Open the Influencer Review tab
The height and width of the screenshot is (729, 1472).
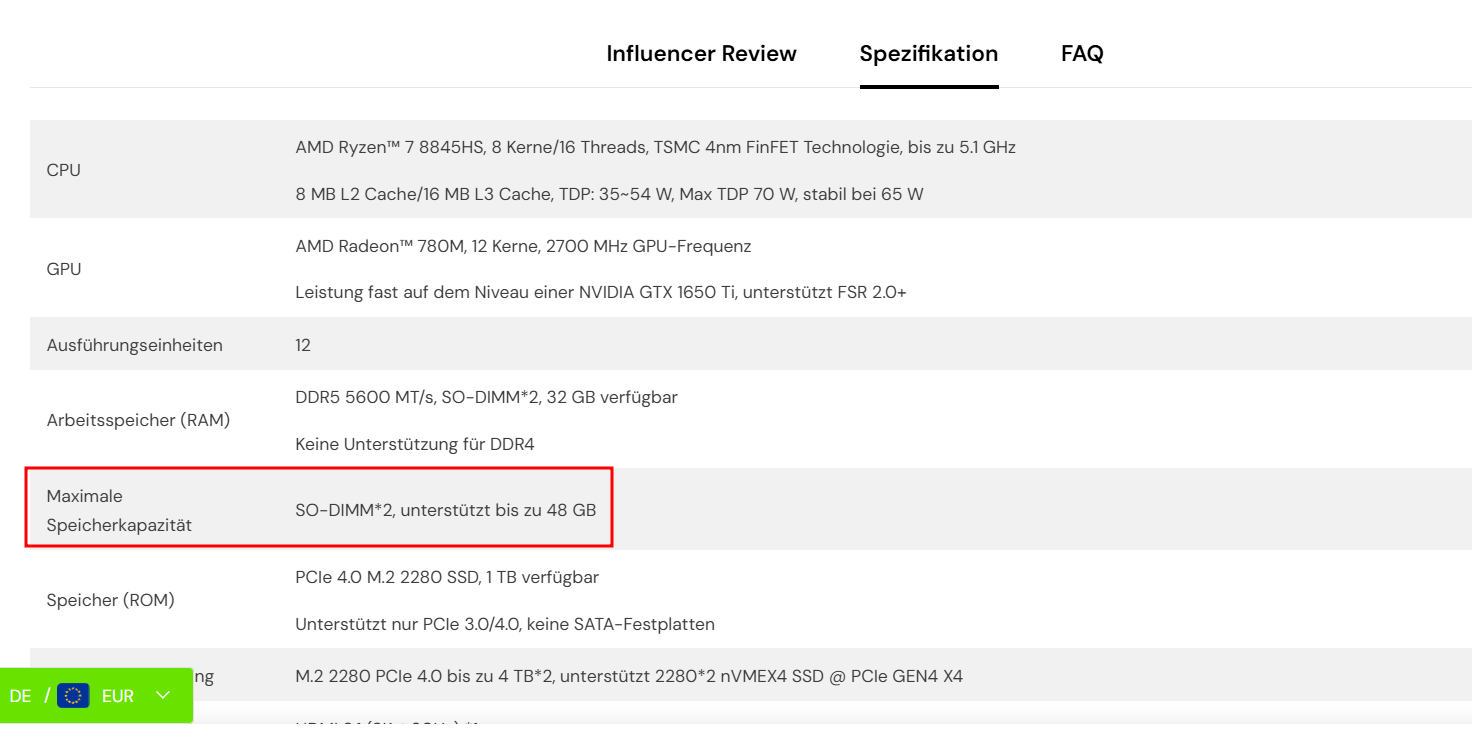pos(701,53)
